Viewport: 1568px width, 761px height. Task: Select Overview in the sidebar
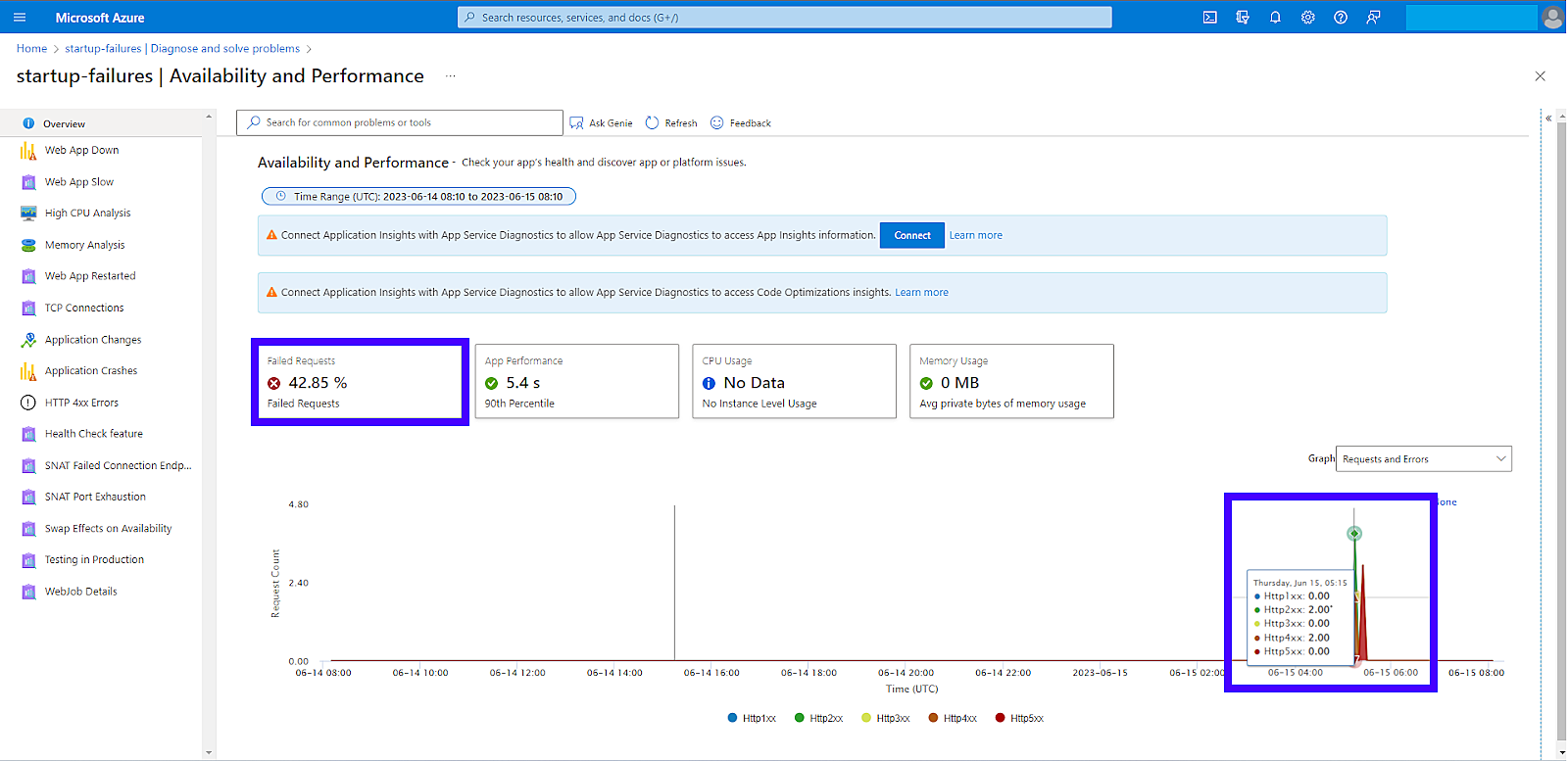101,124
